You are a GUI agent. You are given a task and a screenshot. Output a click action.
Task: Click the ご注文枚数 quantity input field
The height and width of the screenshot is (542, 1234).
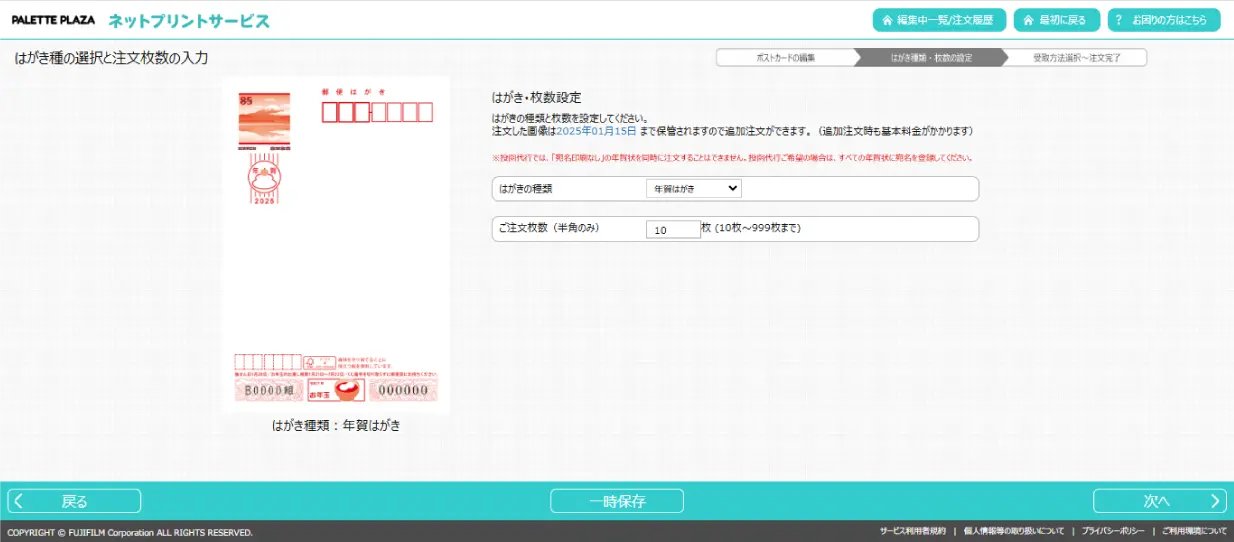pyautogui.click(x=673, y=229)
